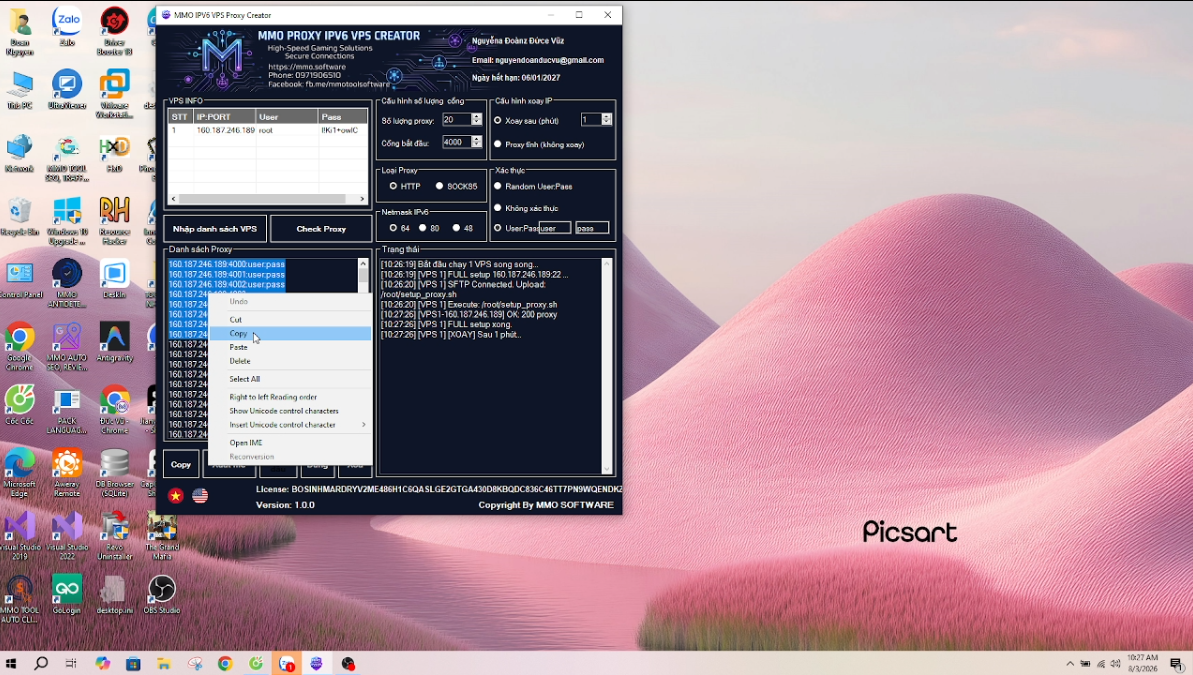Choose Copy in the context menu
Viewport: 1193px width, 675px height.
(238, 333)
